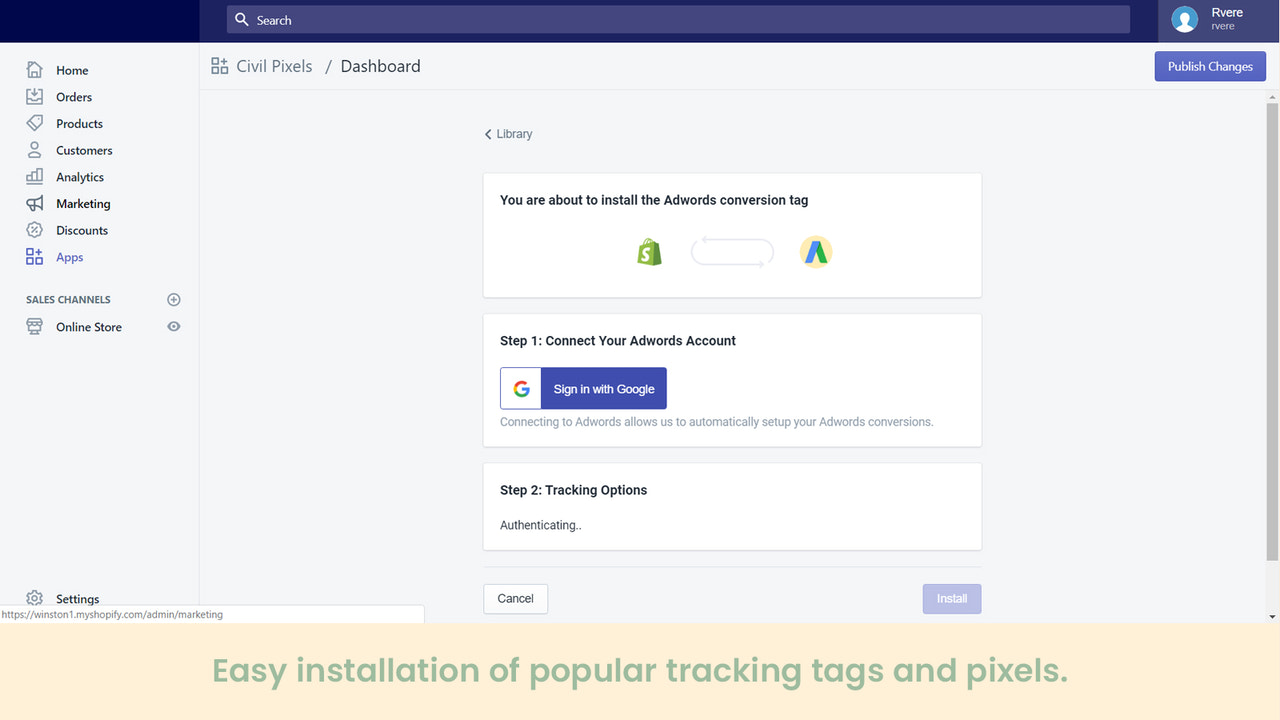Open Analytics via its chart icon

point(34,176)
